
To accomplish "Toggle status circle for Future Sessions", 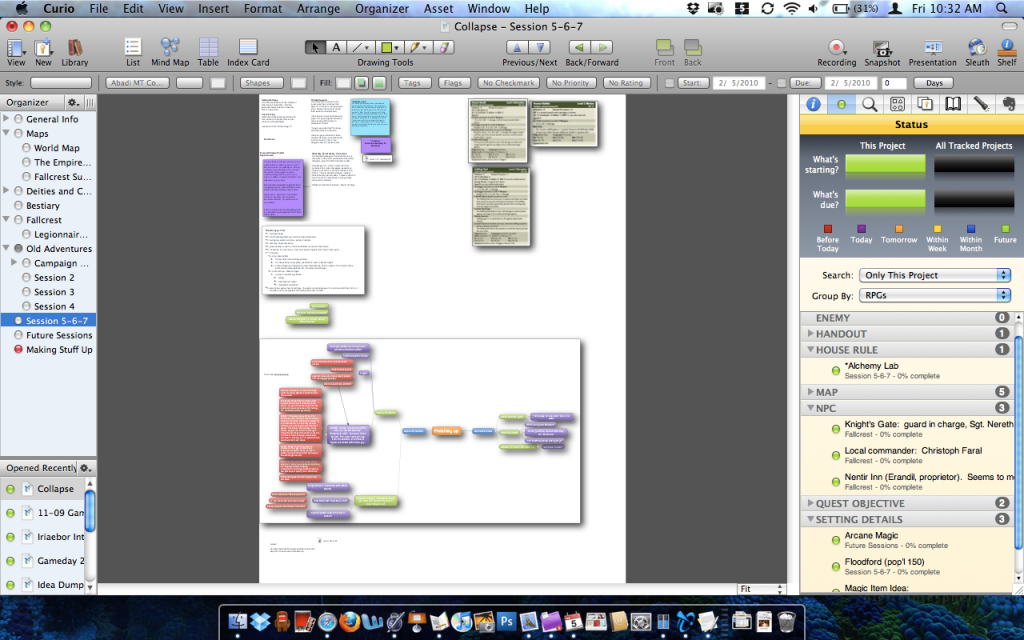I will click(x=18, y=335).
